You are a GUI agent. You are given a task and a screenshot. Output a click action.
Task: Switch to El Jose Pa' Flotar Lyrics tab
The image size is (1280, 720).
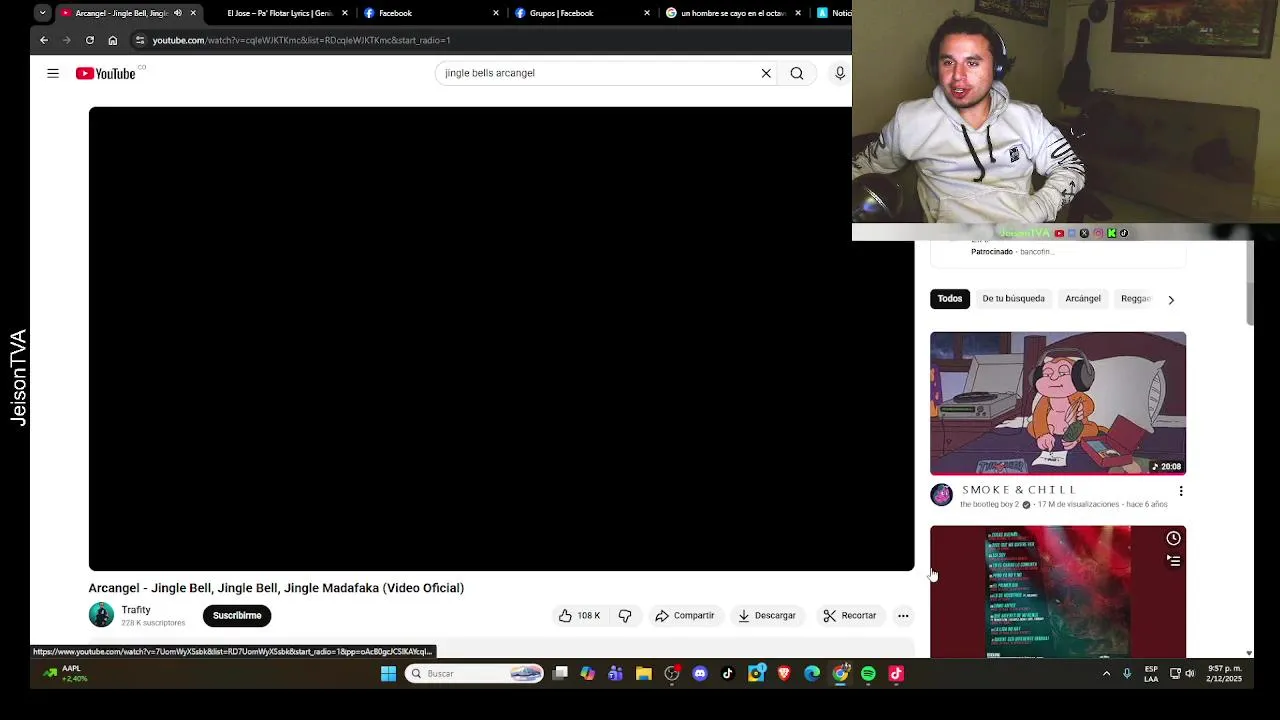tap(279, 13)
